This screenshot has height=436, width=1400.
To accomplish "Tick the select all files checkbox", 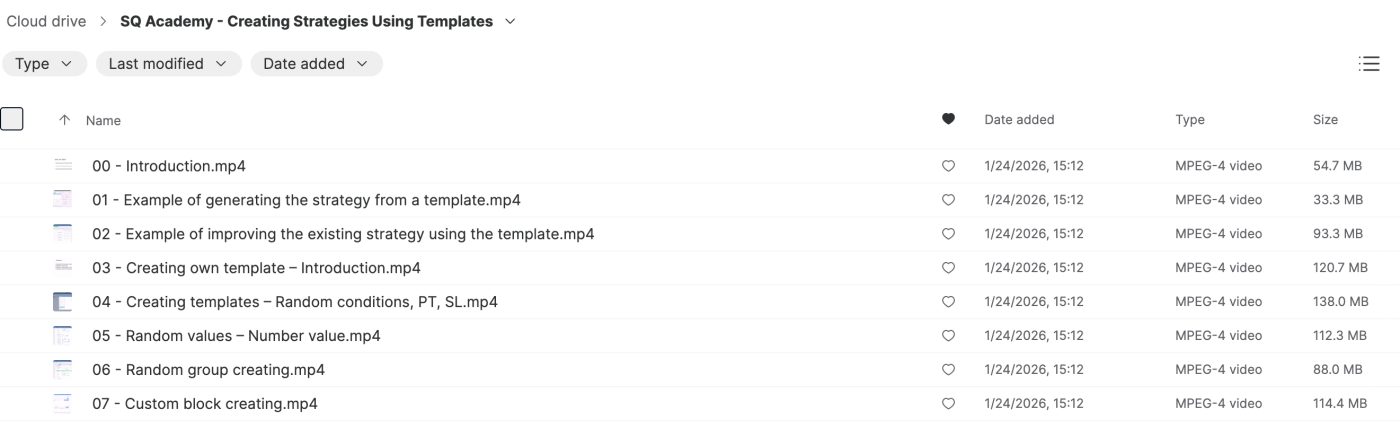I will pos(12,119).
